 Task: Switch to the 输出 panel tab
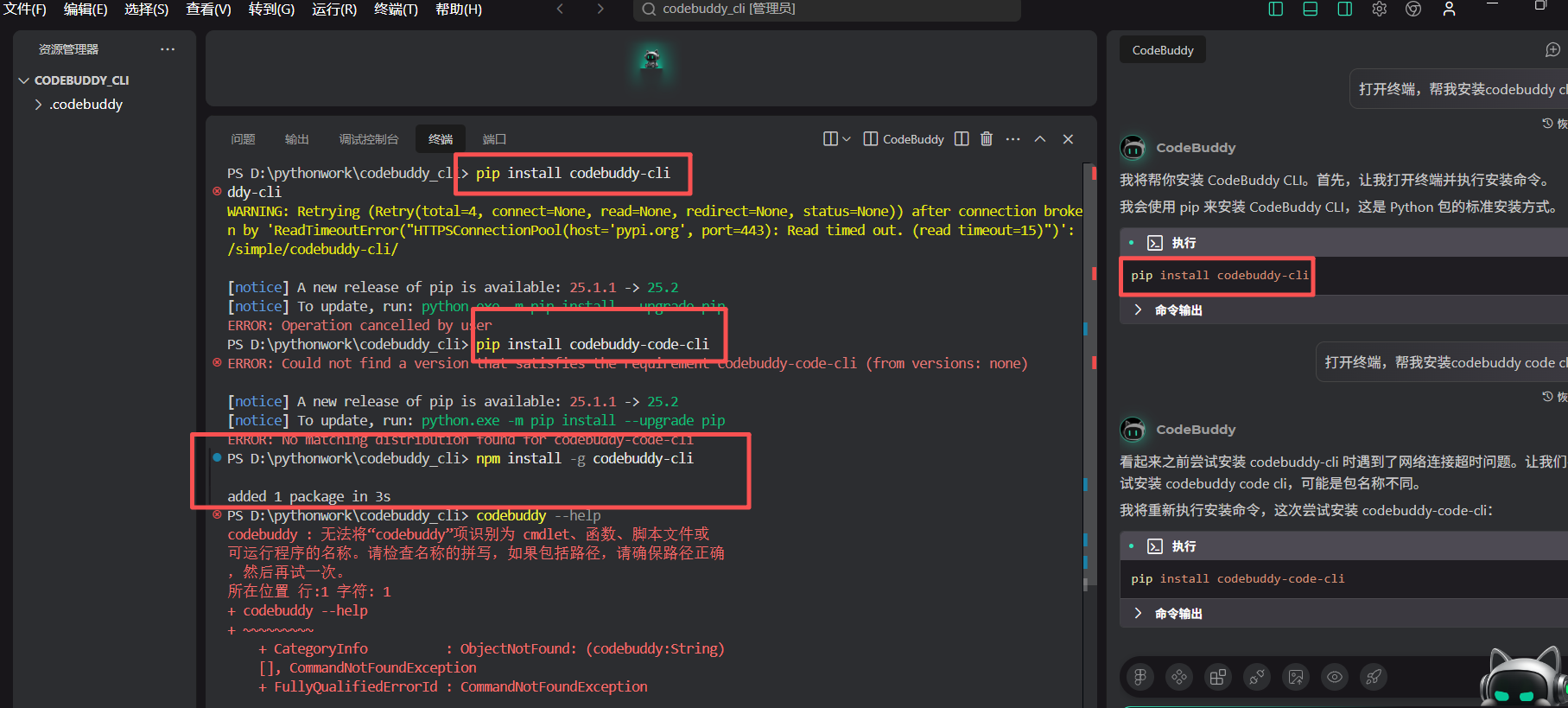pyautogui.click(x=296, y=139)
